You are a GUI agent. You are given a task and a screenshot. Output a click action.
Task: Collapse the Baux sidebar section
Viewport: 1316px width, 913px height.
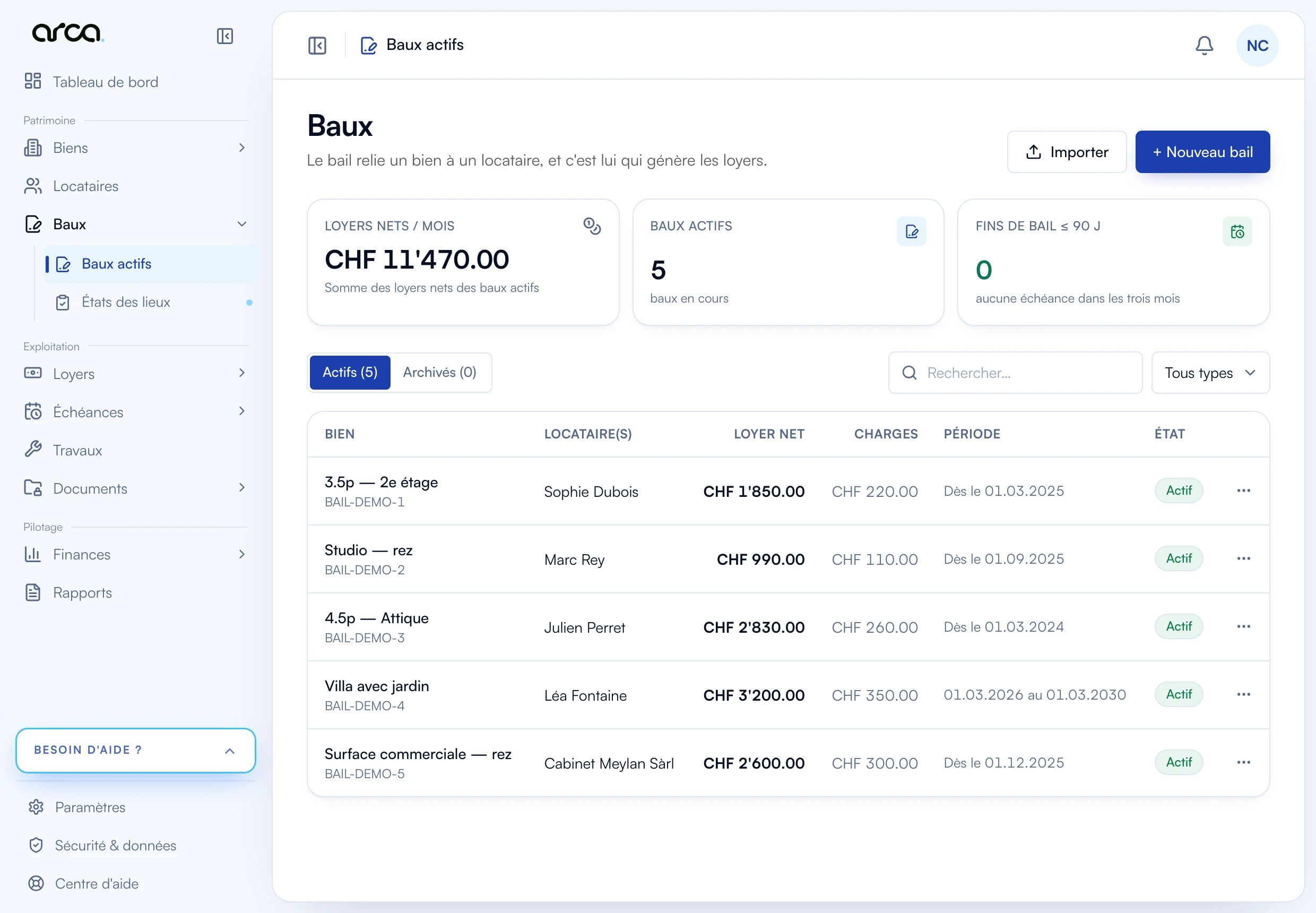point(135,224)
